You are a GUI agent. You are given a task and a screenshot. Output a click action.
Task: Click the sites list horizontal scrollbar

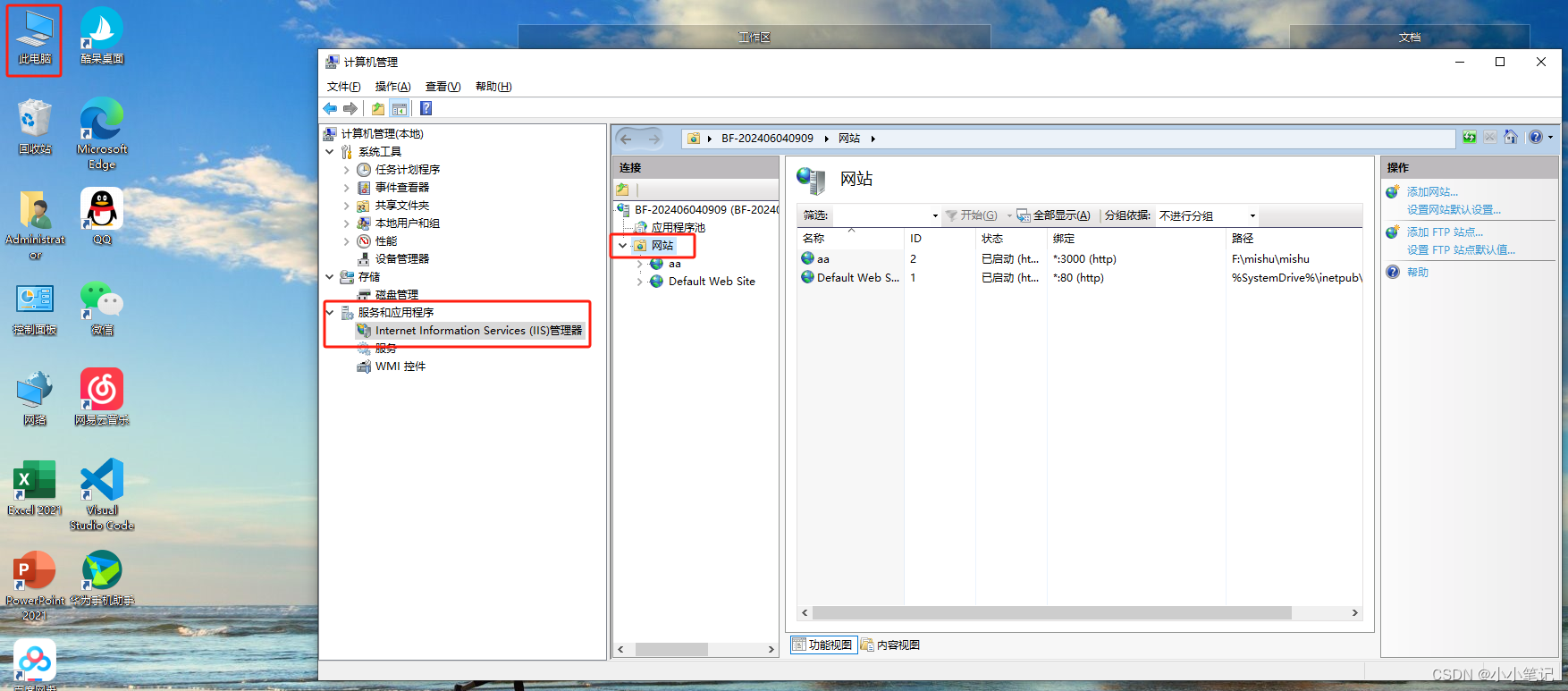pyautogui.click(x=1079, y=613)
